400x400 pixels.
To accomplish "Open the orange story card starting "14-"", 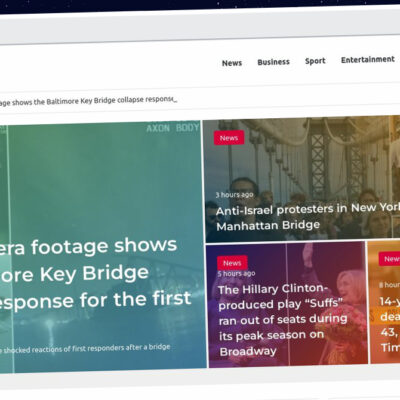I will (384, 302).
